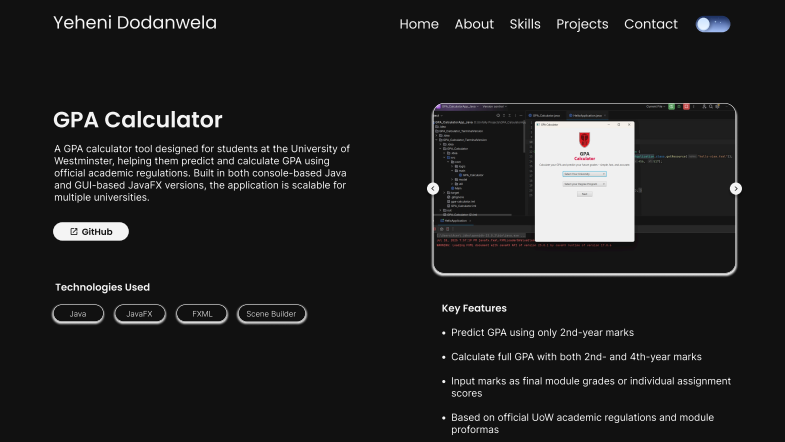Toggle the dark/light theme switch
This screenshot has height=442, width=785.
click(x=712, y=24)
